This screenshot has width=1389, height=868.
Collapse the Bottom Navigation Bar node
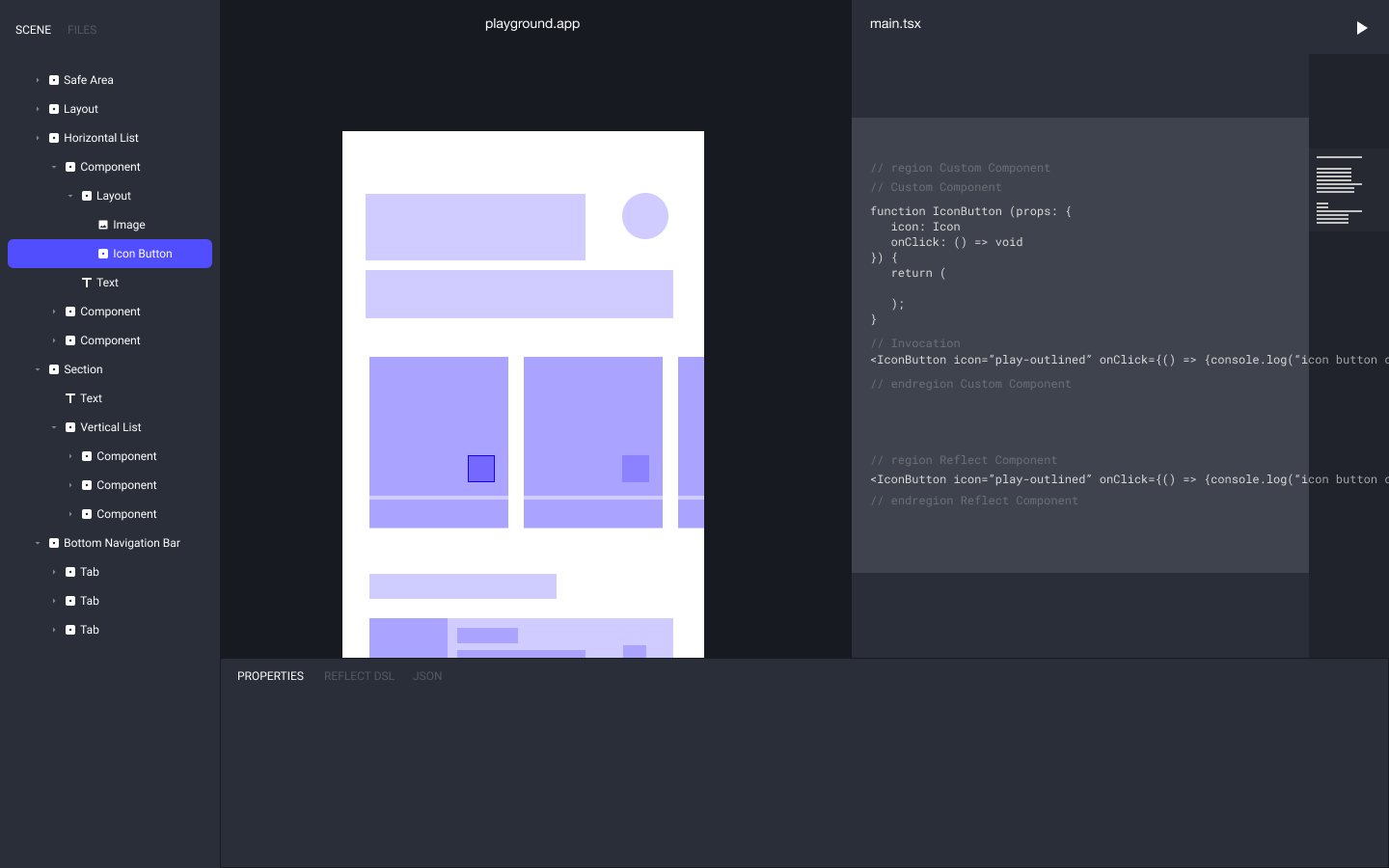click(x=38, y=543)
